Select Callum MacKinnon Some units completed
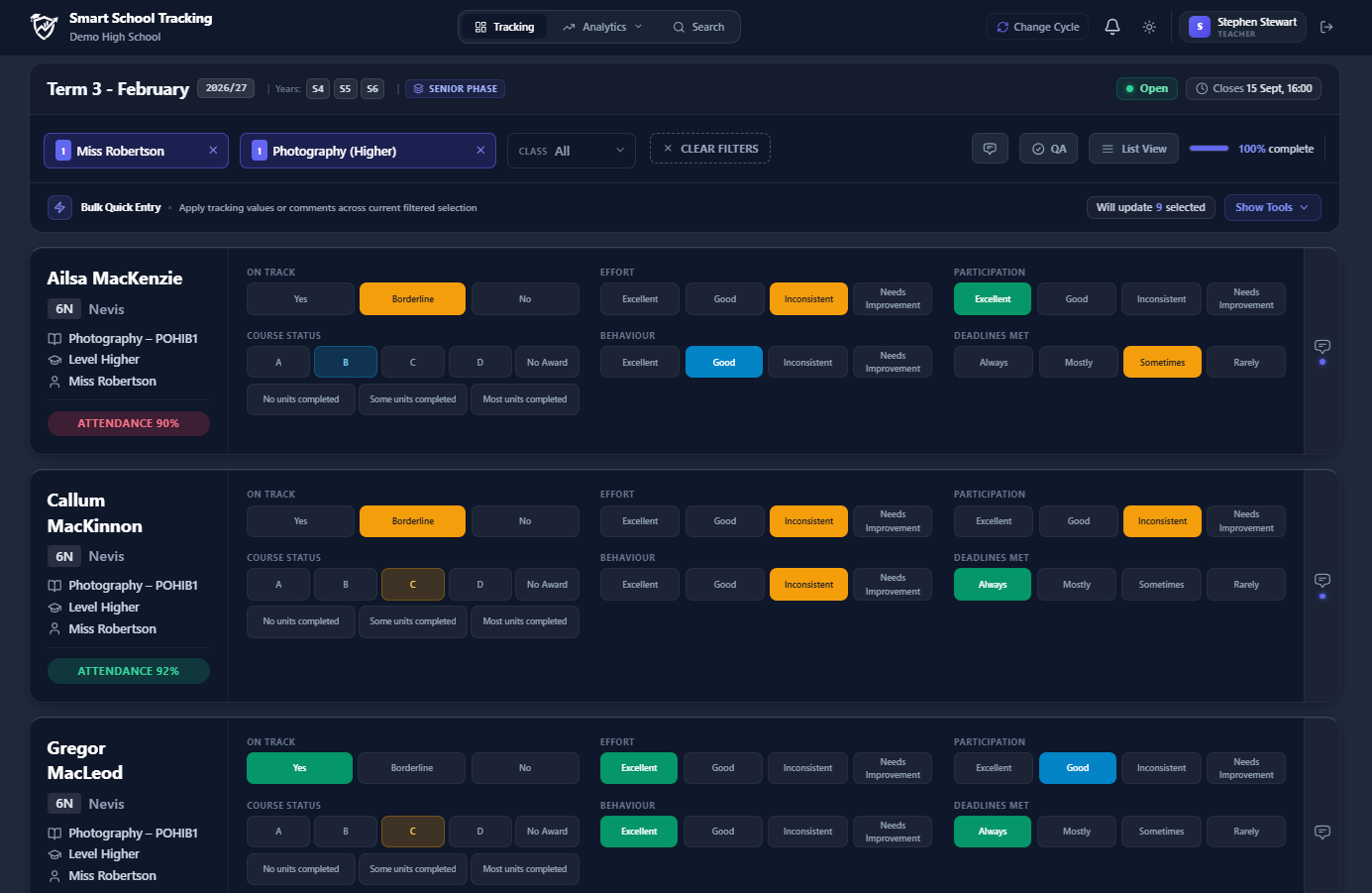 413,621
